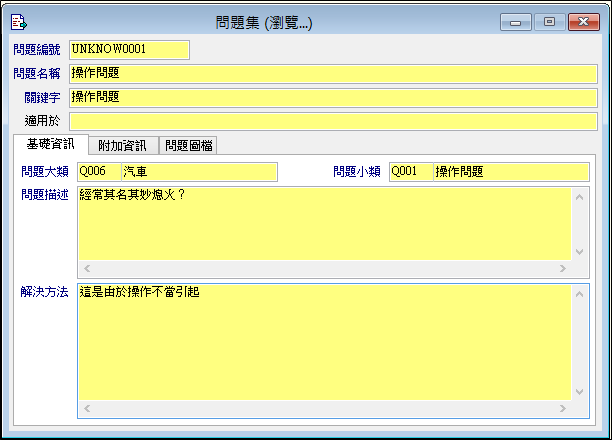
Task: Click the 問題小類 code field Q001
Action: [x=410, y=172]
